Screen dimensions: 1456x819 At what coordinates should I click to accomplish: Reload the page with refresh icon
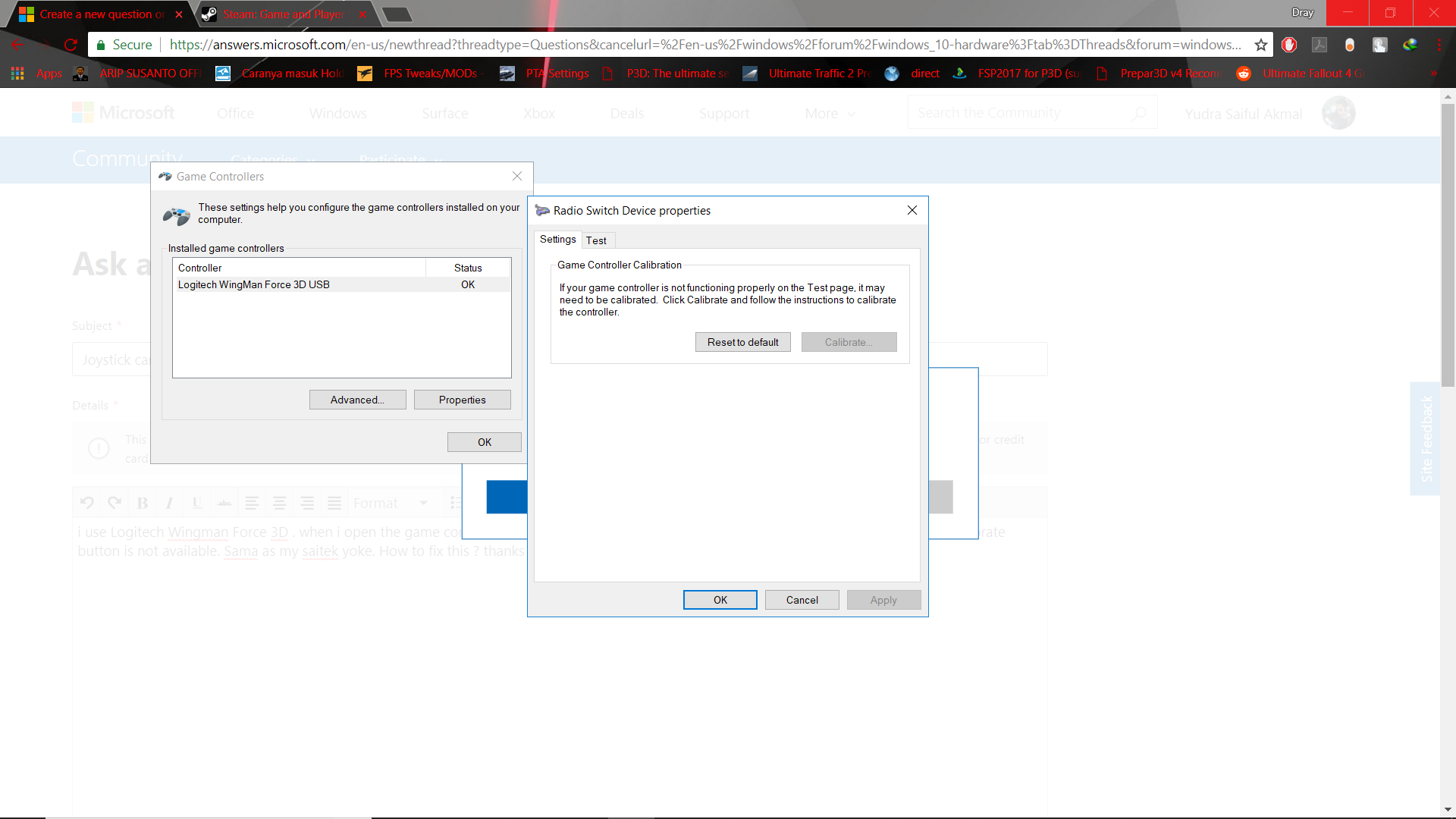tap(71, 45)
